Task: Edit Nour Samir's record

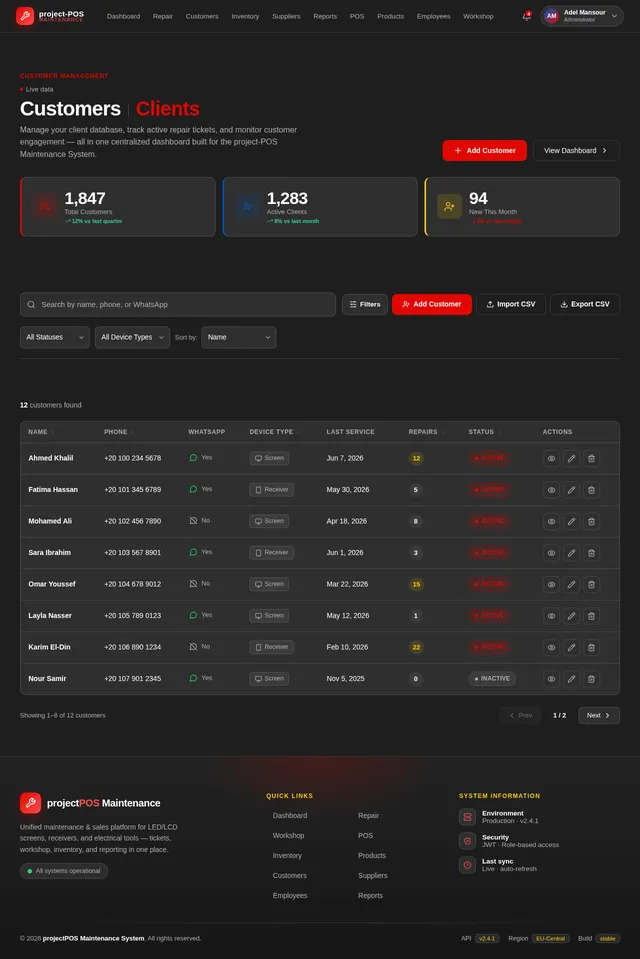Action: [571, 679]
